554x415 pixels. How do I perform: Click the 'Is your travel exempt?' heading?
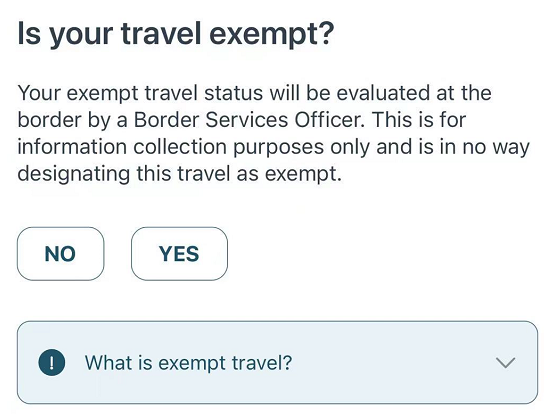coord(176,34)
